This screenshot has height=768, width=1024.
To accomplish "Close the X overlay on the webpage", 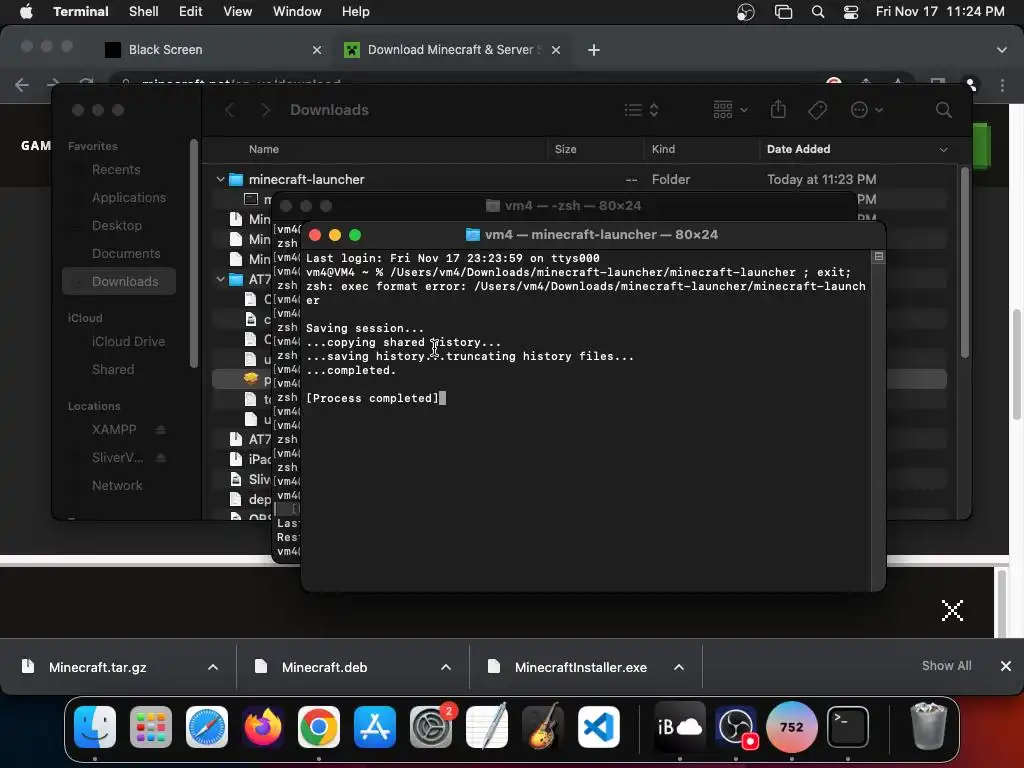I will (x=952, y=611).
